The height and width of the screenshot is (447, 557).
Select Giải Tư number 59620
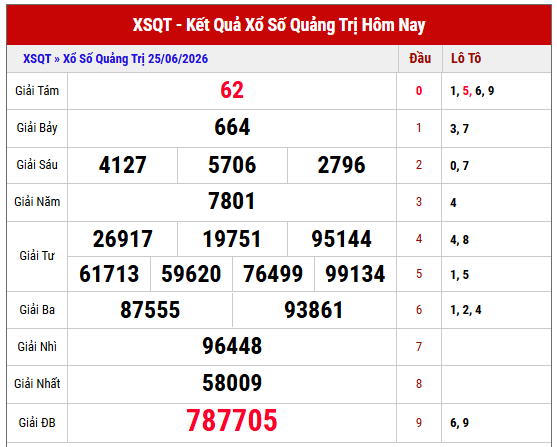tap(191, 274)
